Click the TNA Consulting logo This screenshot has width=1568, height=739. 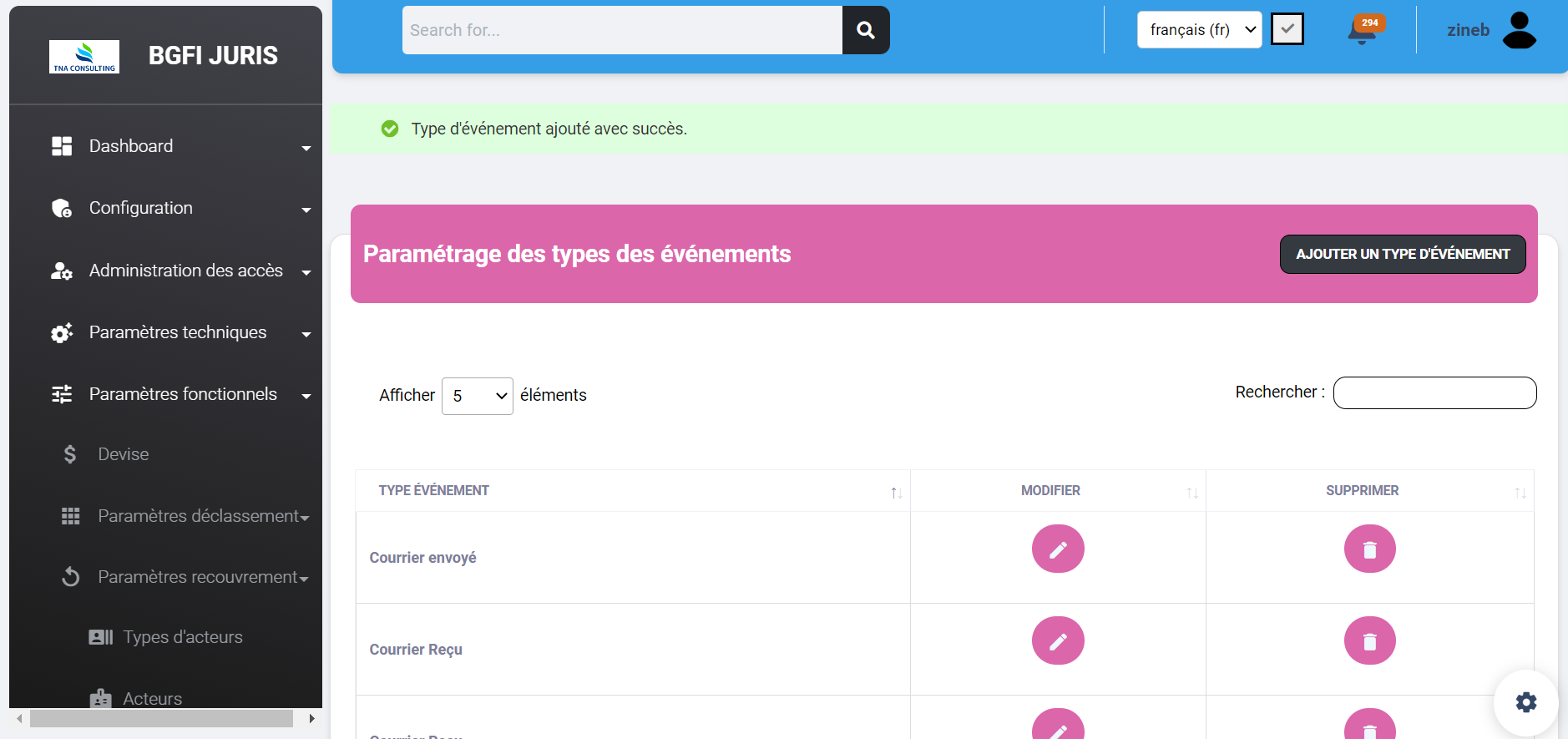click(x=84, y=57)
